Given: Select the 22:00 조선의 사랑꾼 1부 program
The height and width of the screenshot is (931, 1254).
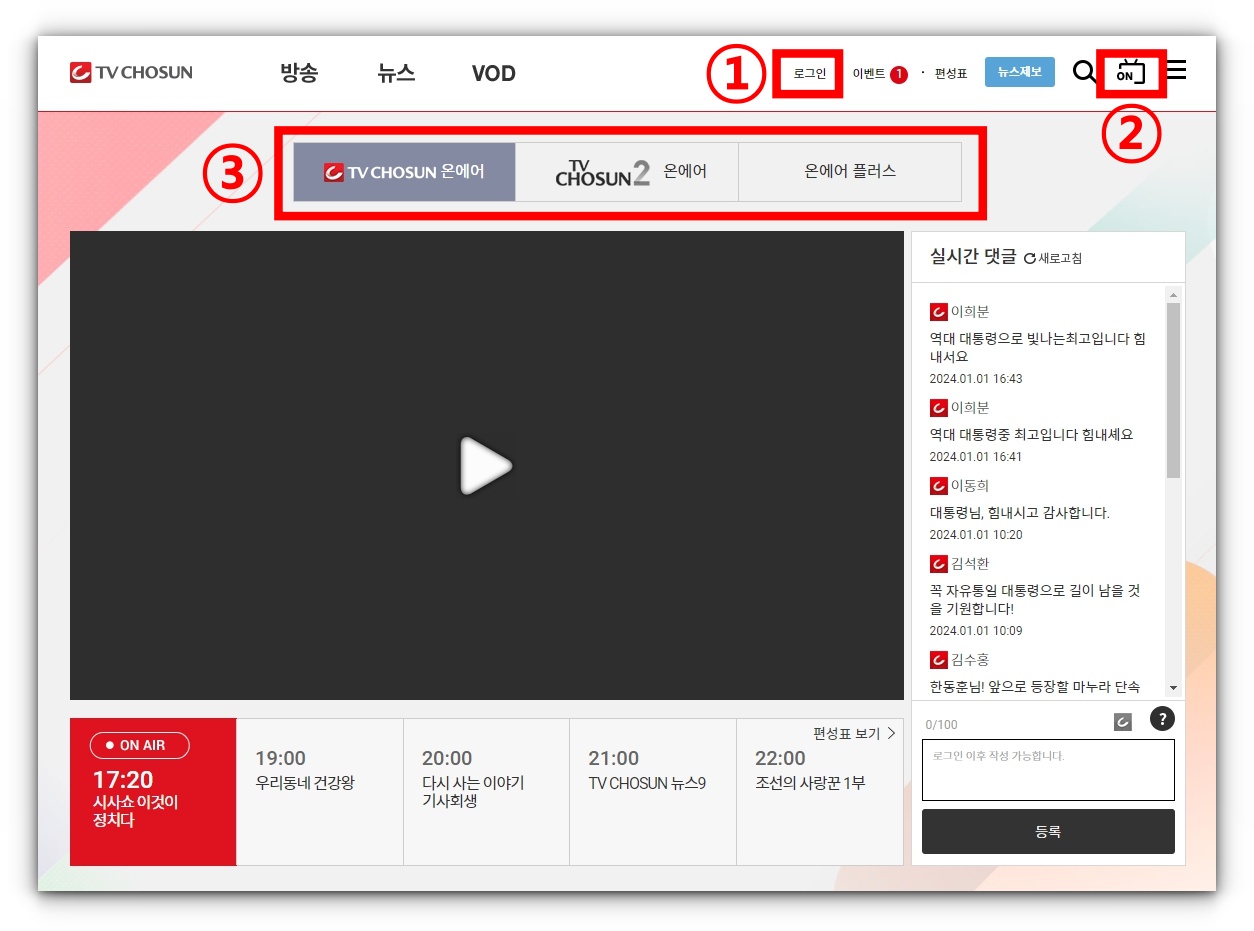Looking at the screenshot, I should coord(820,791).
